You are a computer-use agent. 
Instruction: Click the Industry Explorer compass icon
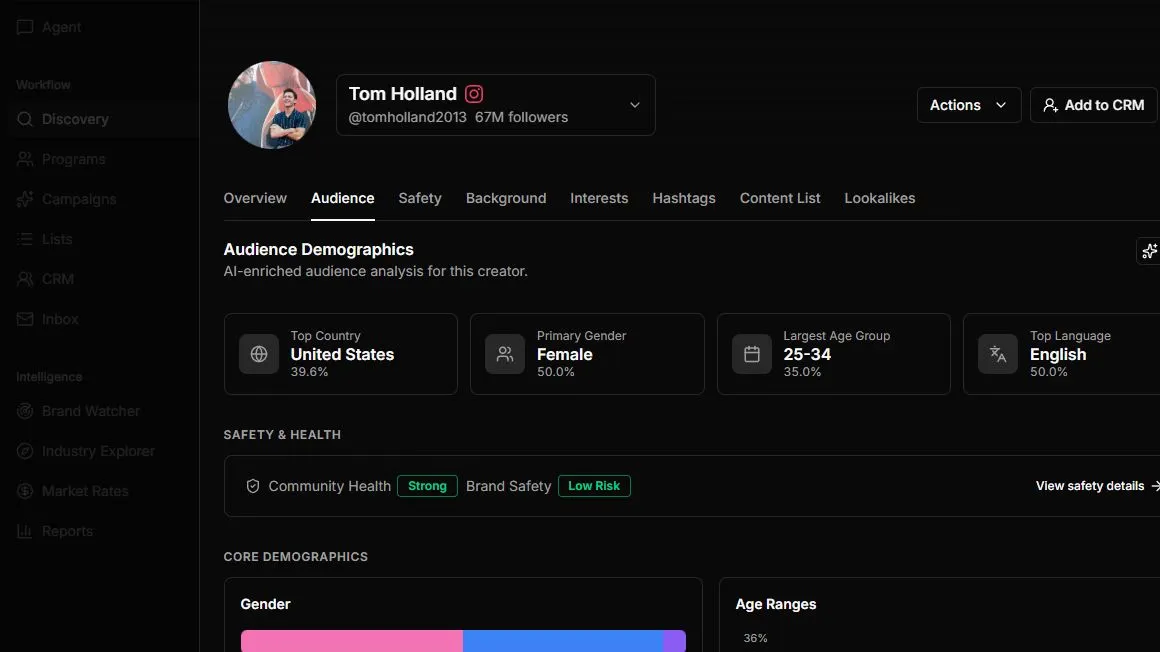tap(24, 451)
